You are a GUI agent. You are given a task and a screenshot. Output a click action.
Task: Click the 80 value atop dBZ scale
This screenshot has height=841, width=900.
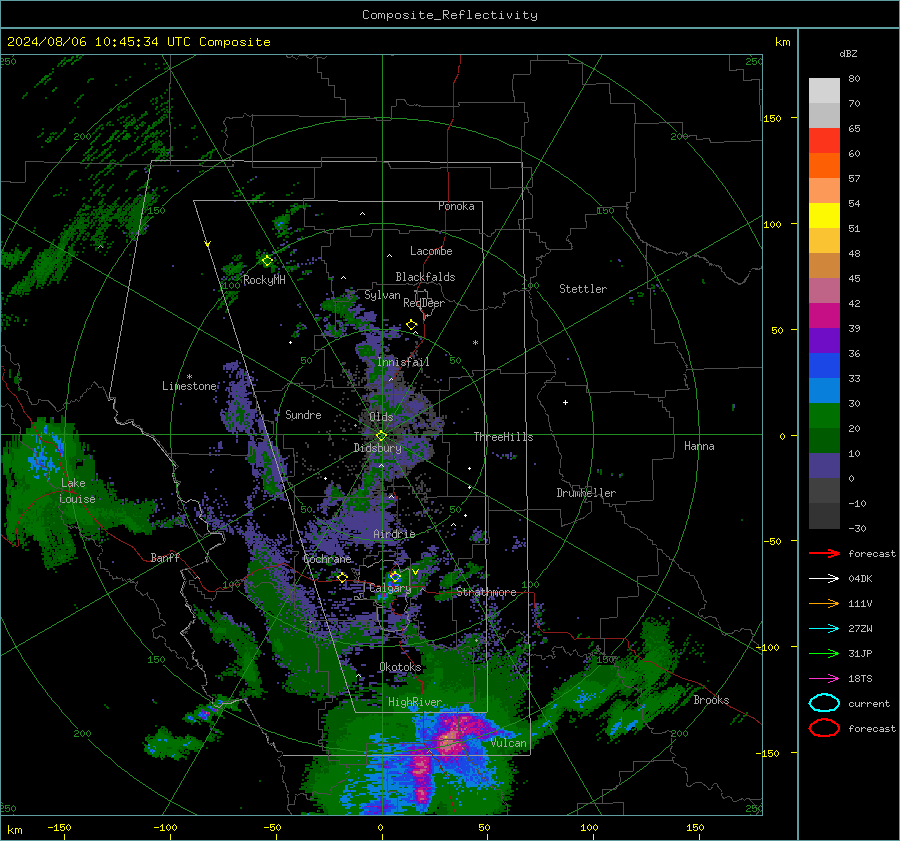click(854, 79)
